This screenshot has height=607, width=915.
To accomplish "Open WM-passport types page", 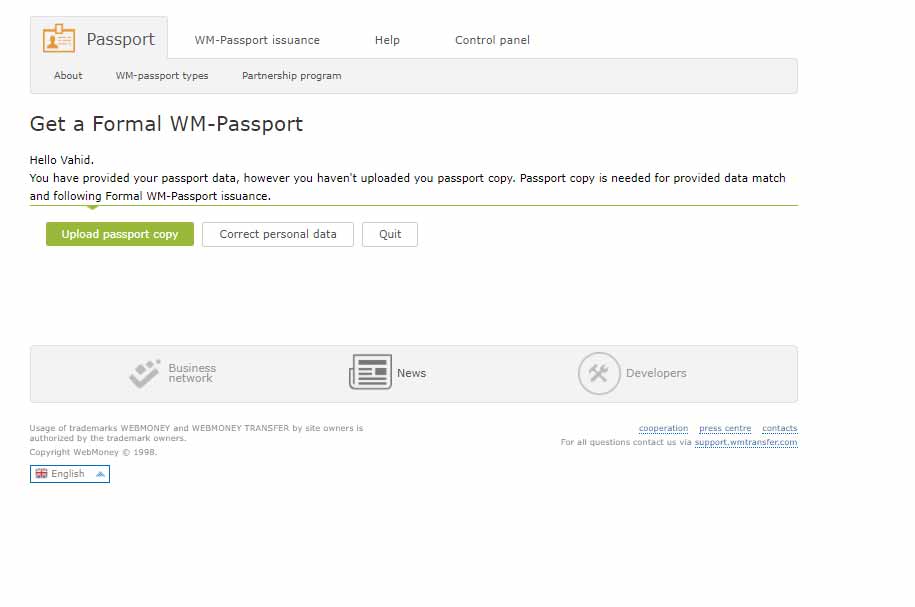I will point(162,76).
